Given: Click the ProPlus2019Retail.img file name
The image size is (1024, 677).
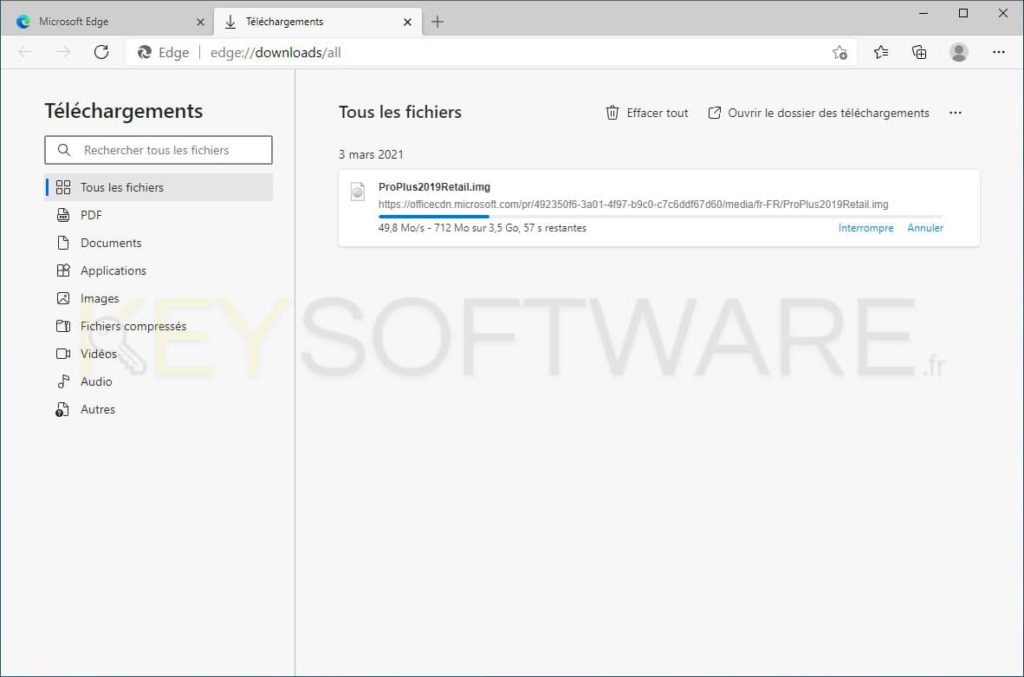Looking at the screenshot, I should click(434, 187).
